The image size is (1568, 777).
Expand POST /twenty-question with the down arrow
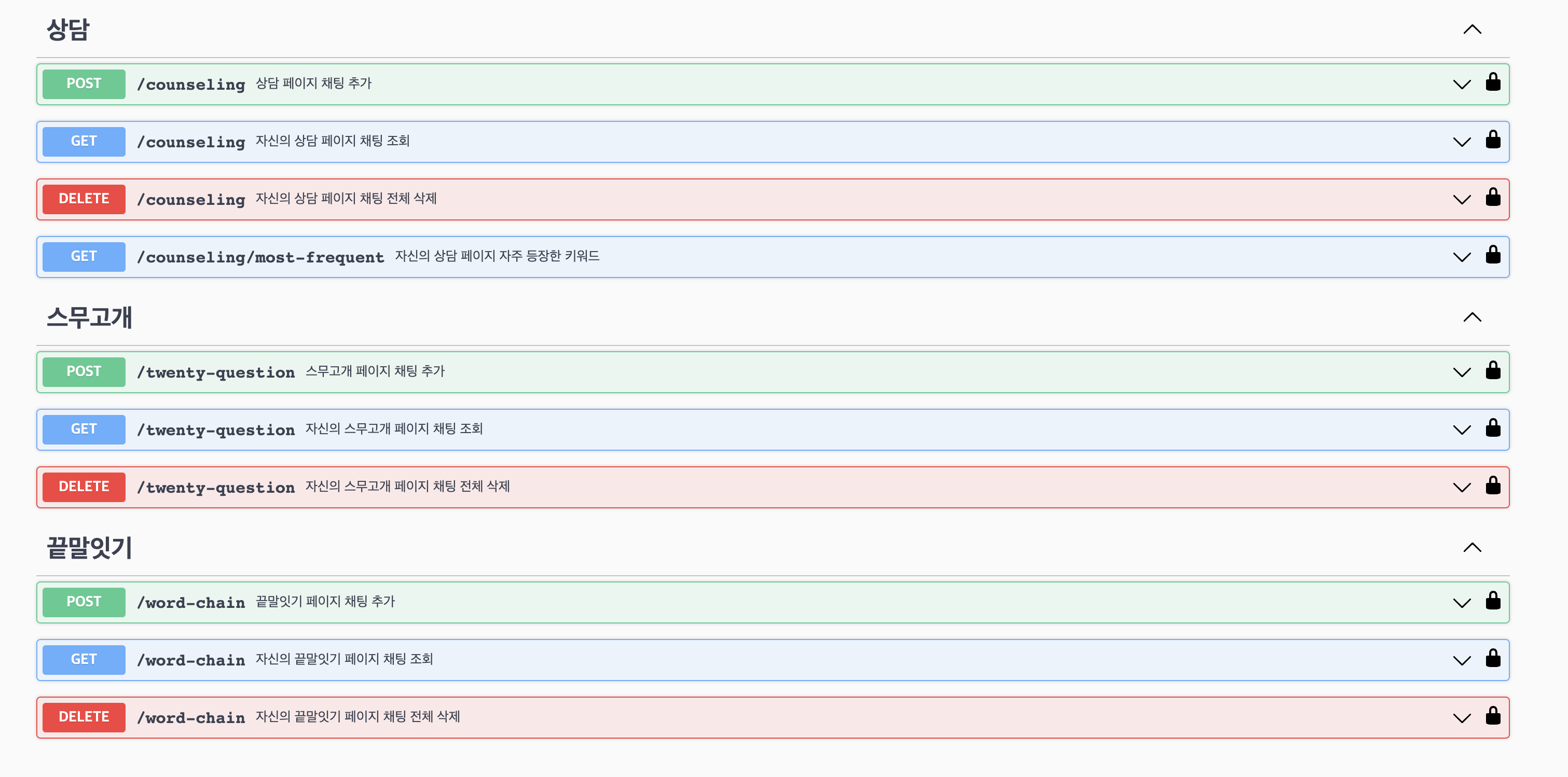pos(1462,372)
